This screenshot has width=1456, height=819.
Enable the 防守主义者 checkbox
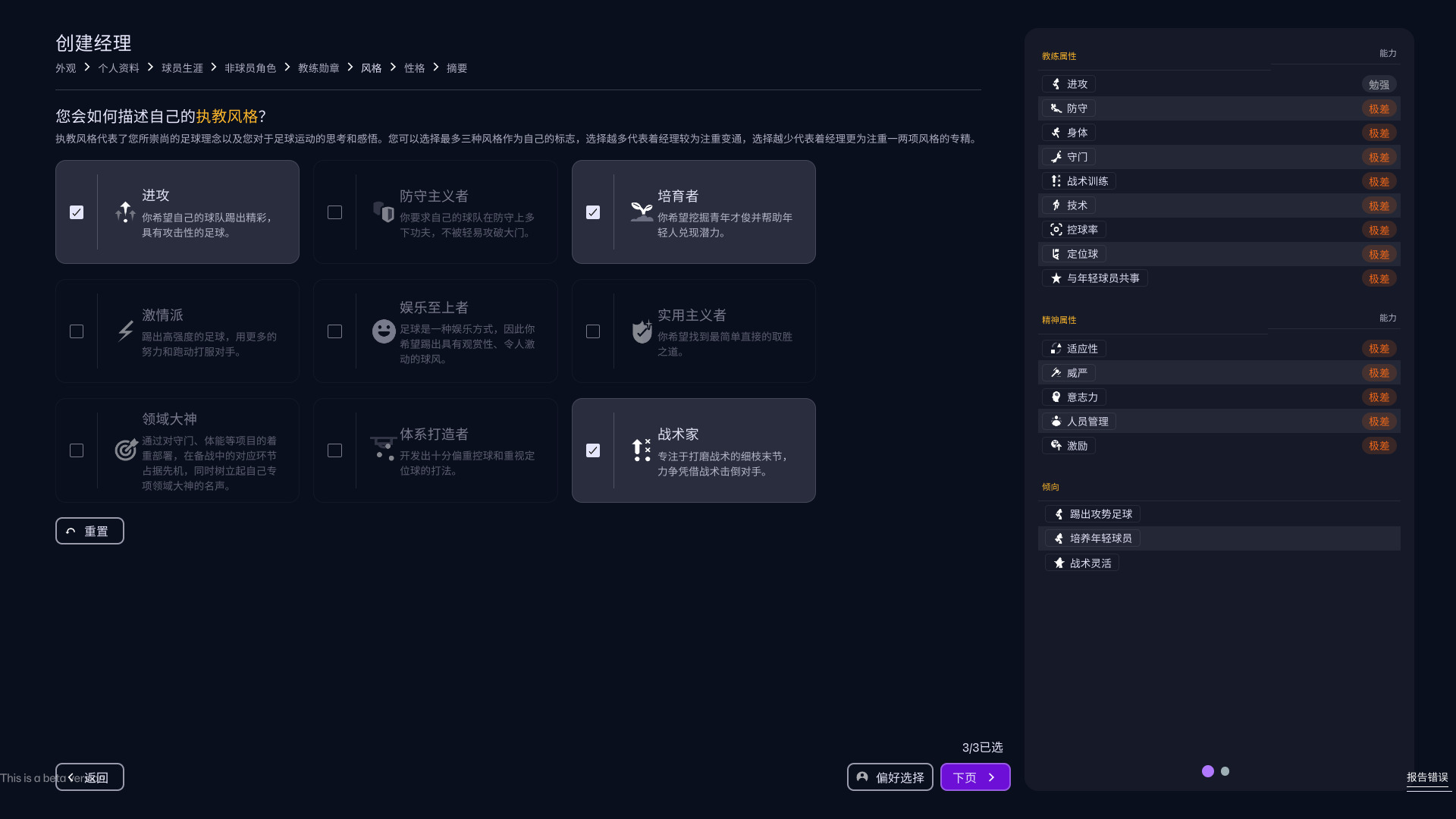[334, 212]
